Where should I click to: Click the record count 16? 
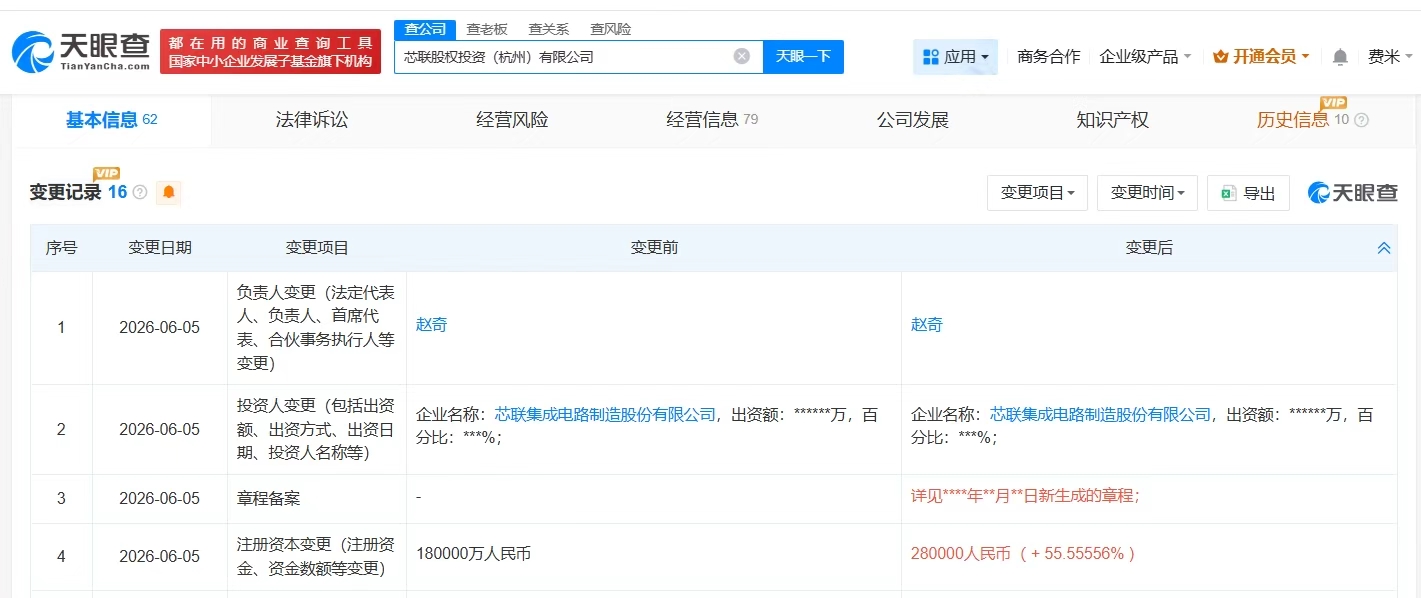pos(117,192)
